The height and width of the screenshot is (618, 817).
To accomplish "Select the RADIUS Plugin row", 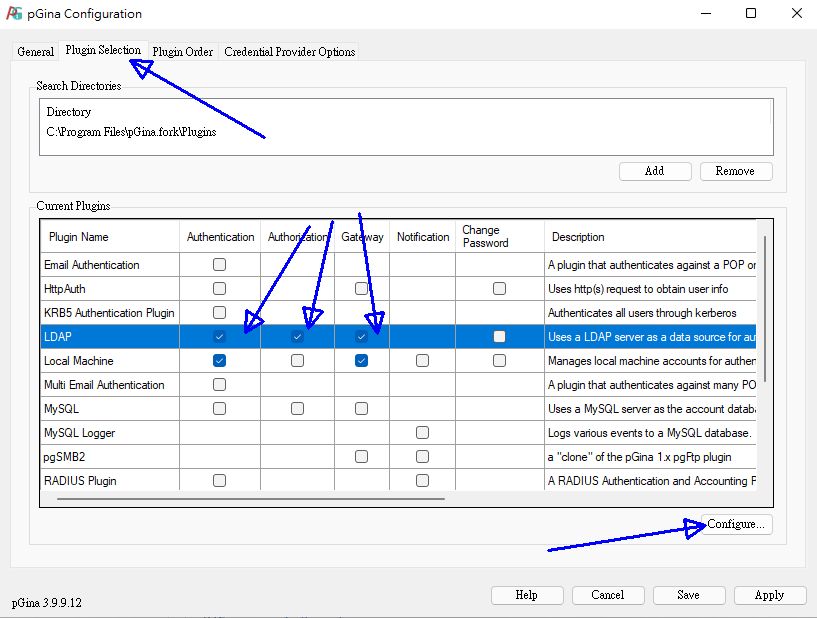I will (x=80, y=481).
